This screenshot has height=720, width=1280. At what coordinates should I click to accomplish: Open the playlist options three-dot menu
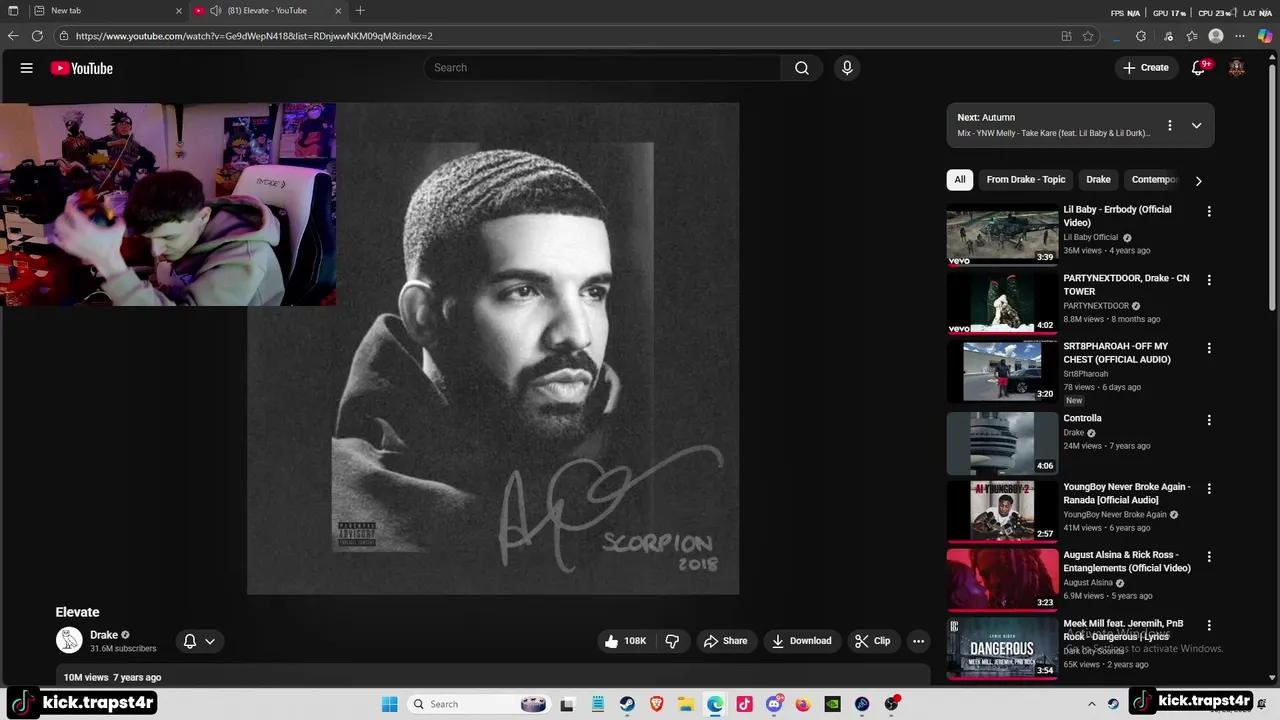coord(1169,126)
